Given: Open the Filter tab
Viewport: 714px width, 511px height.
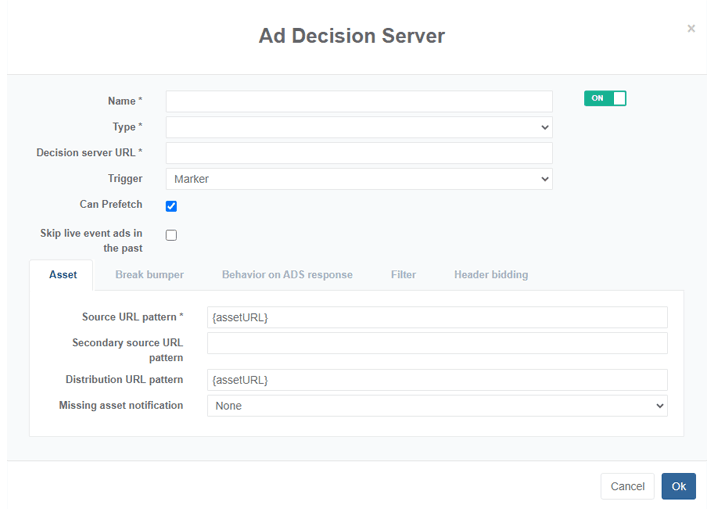Looking at the screenshot, I should pyautogui.click(x=403, y=275).
